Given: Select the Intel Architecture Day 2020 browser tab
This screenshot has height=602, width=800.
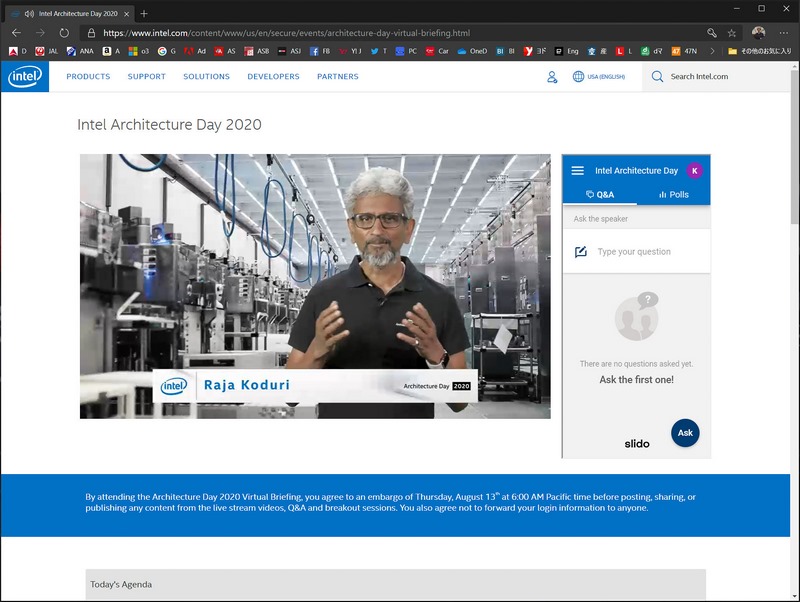Looking at the screenshot, I should 70,14.
